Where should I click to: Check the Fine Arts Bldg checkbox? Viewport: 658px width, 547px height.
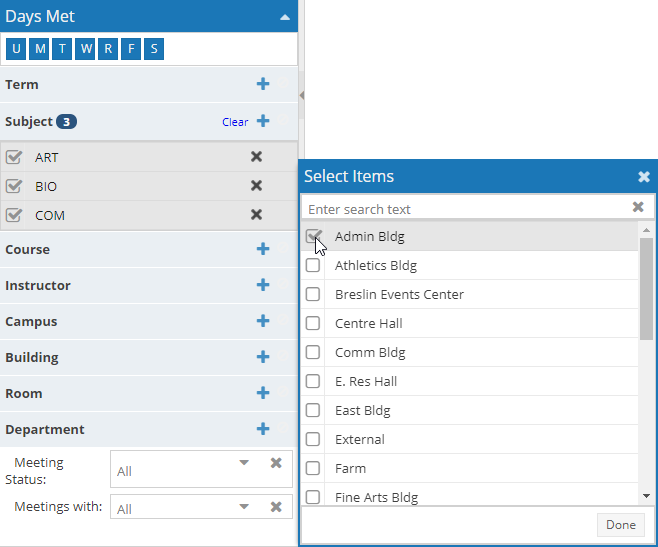(313, 497)
